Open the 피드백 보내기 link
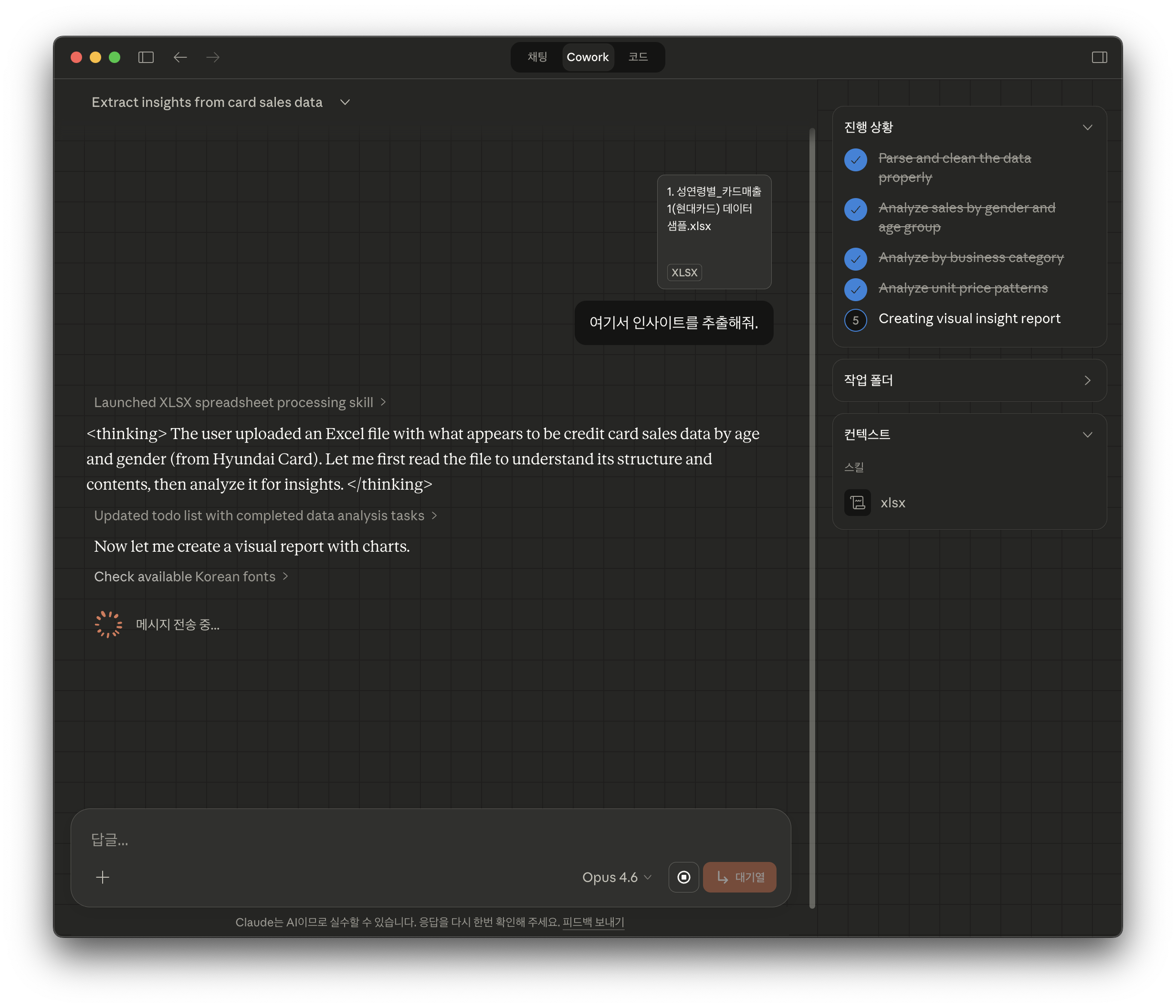The image size is (1176, 1008). tap(593, 922)
